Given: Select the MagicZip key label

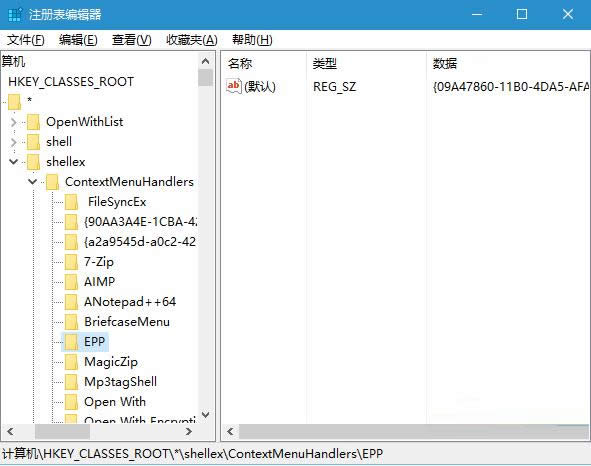Looking at the screenshot, I should tap(111, 362).
